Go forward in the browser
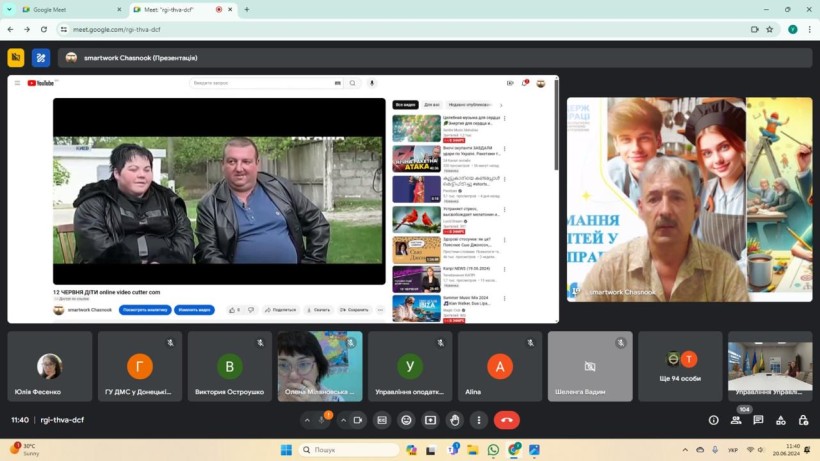This screenshot has width=820, height=461. (x=27, y=29)
